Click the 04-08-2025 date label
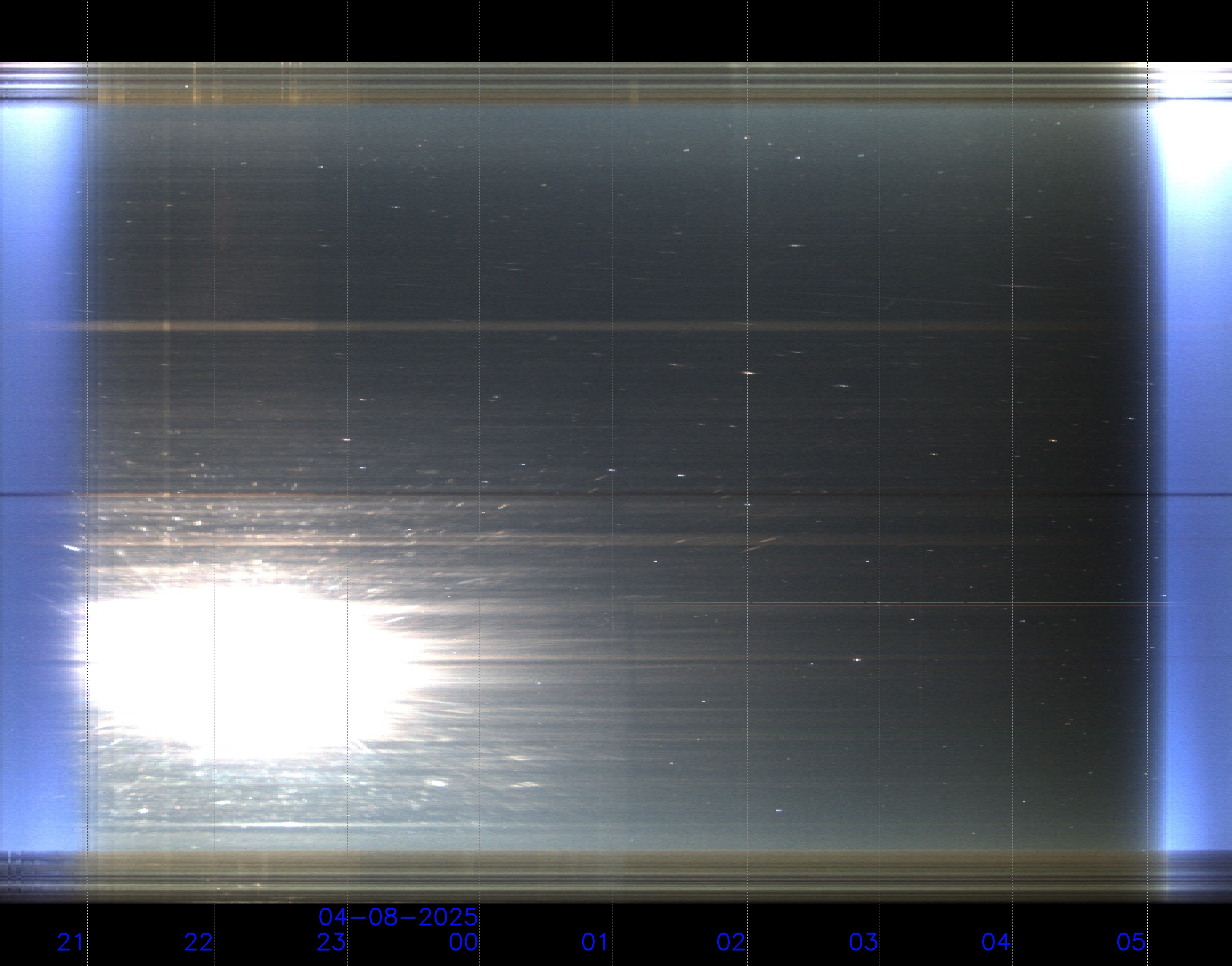Screen dimensions: 1232x966 [x=399, y=917]
